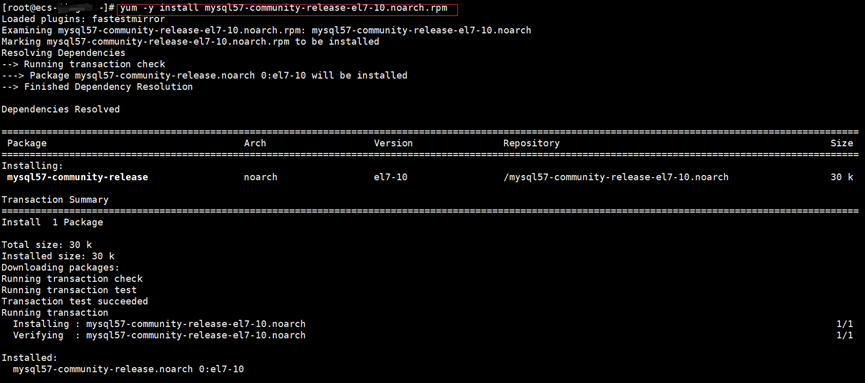Click the 'Package' column header
865x383 pixels.
click(26, 143)
